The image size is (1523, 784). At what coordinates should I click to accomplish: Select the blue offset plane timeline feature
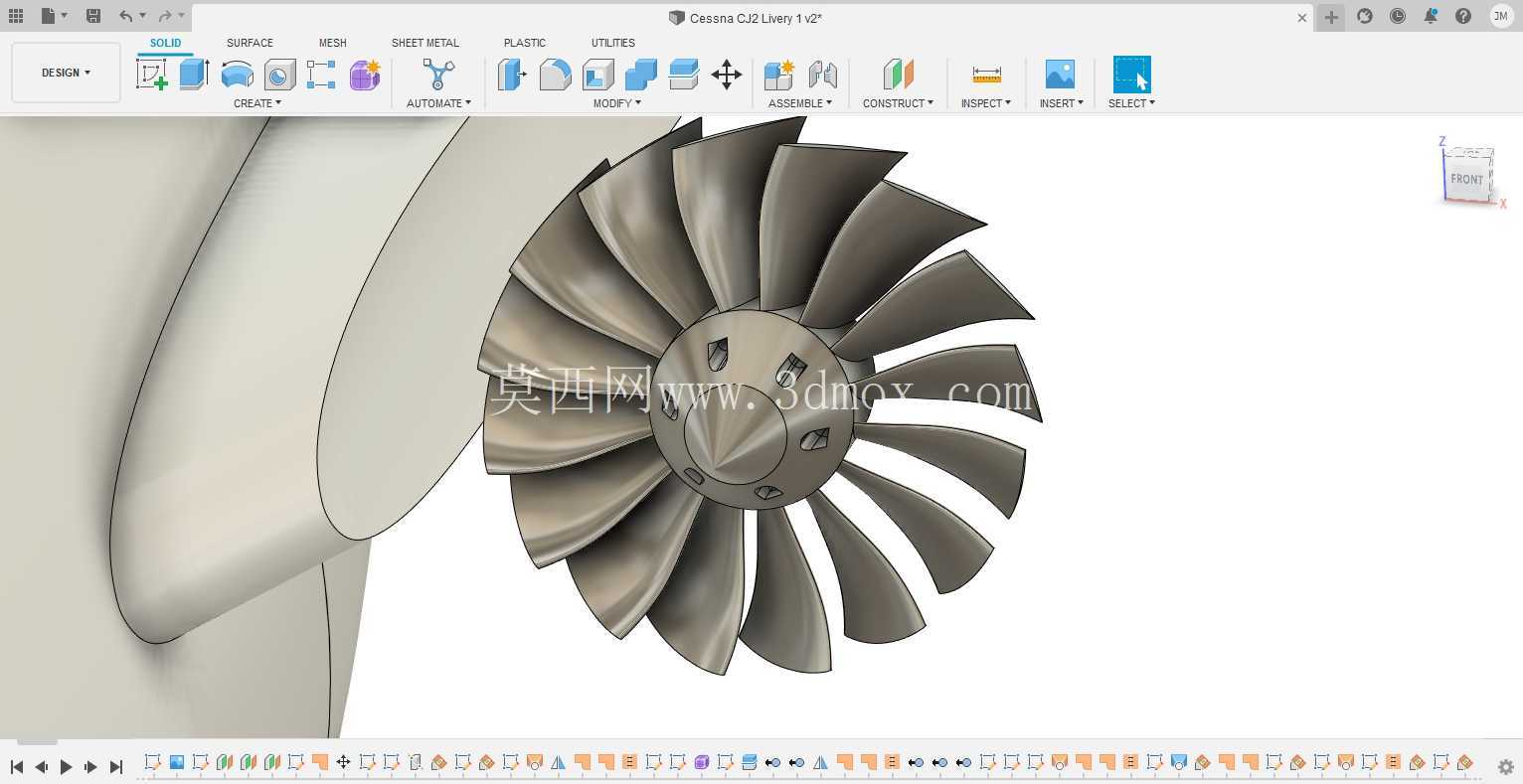749,762
